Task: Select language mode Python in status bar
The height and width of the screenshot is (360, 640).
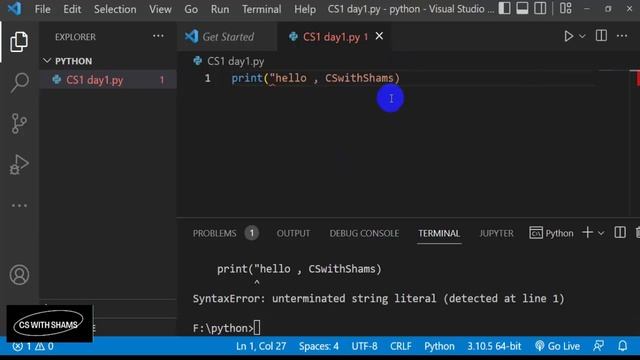Action: click(439, 347)
